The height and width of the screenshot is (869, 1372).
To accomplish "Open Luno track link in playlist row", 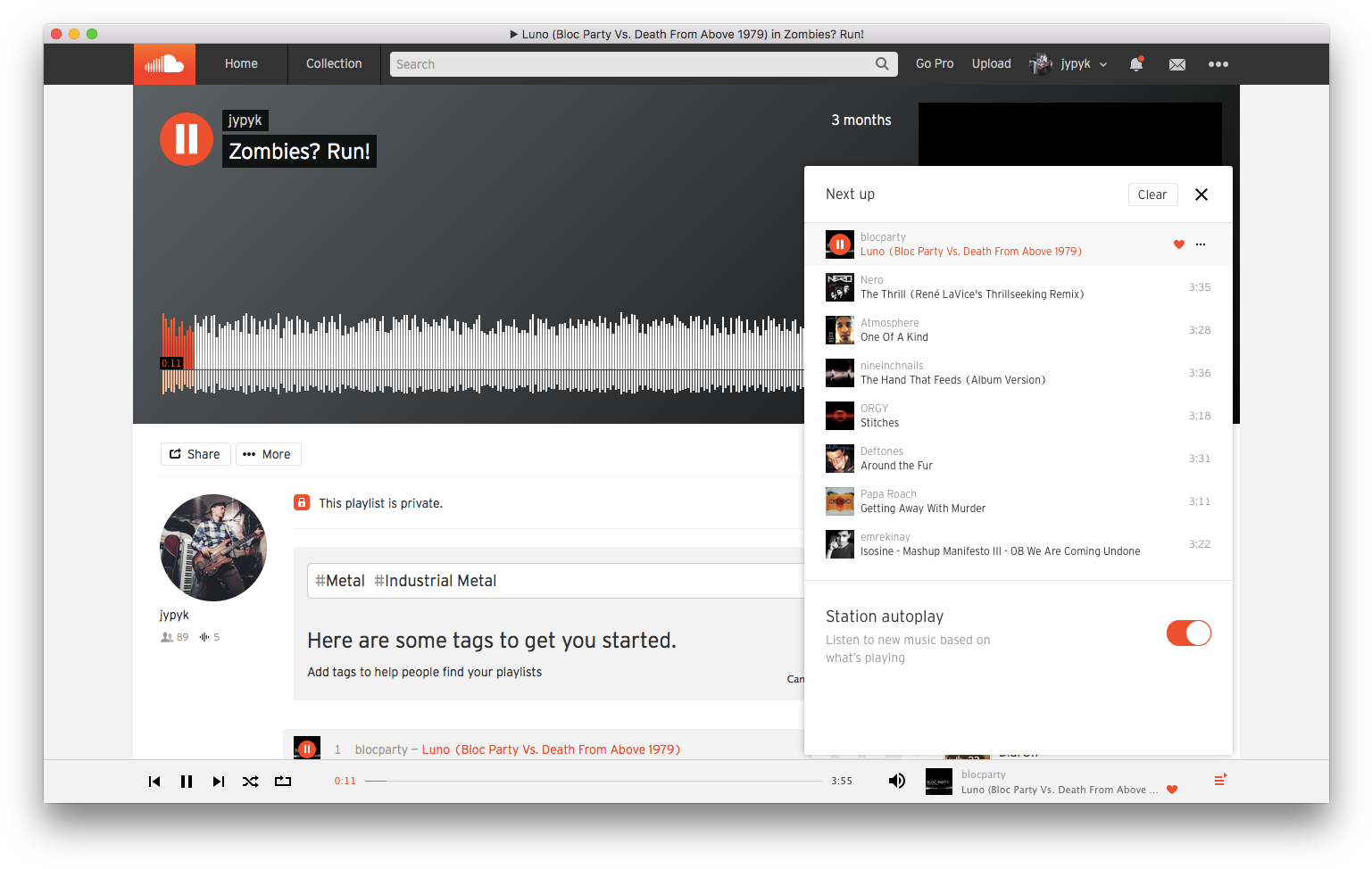I will point(551,749).
